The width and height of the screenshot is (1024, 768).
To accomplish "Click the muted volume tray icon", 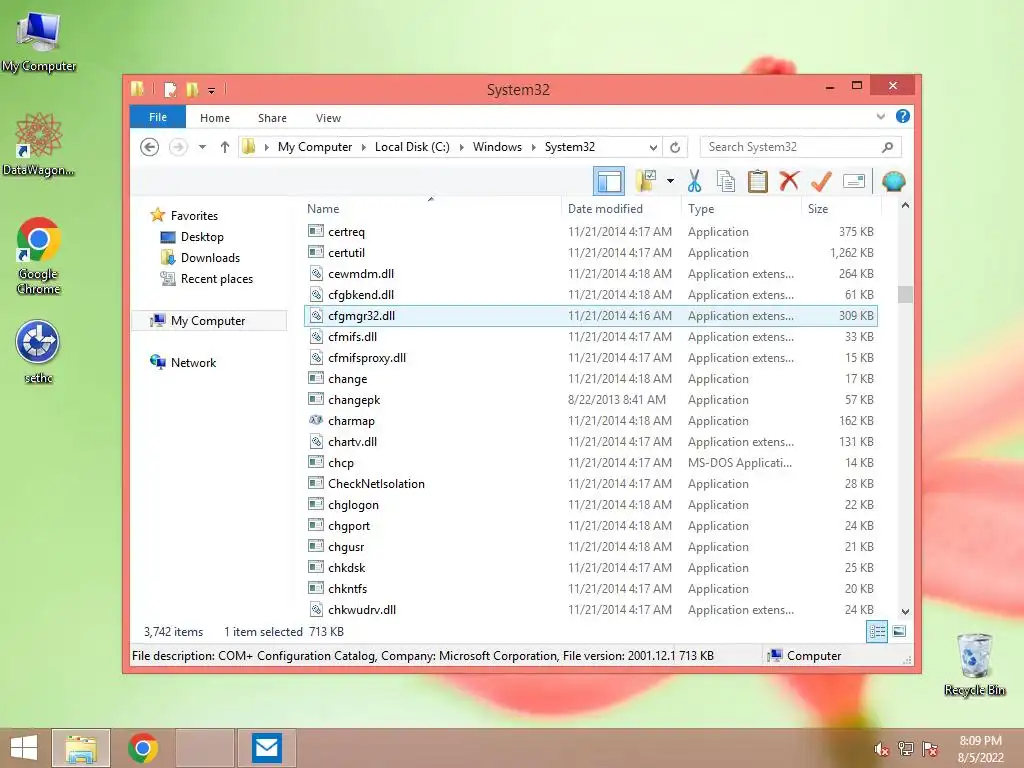I will pos(882,749).
